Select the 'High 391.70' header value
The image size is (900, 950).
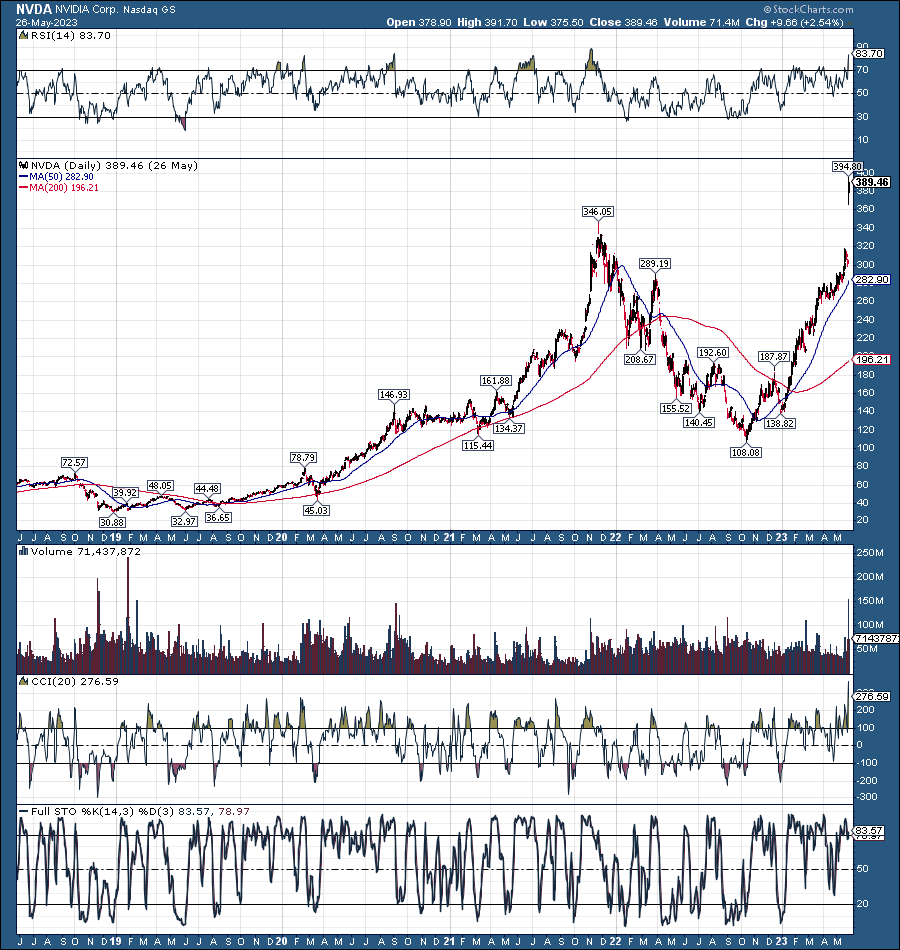(487, 22)
